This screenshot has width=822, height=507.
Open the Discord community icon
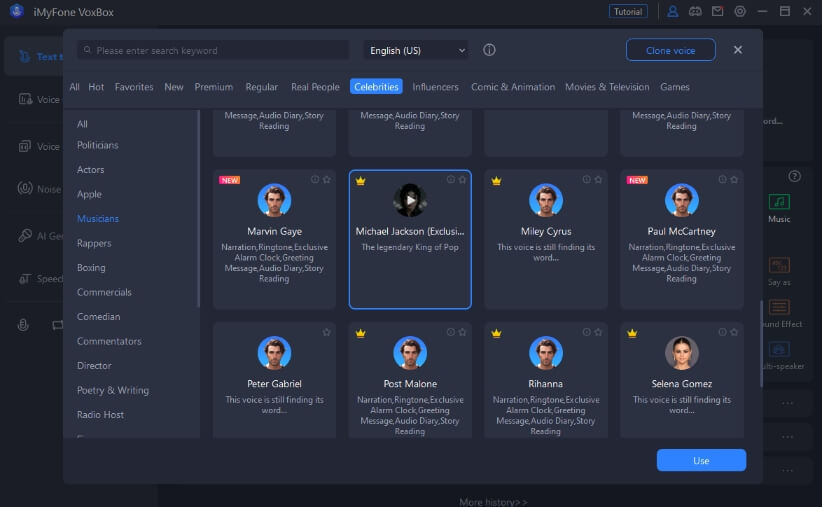[695, 12]
